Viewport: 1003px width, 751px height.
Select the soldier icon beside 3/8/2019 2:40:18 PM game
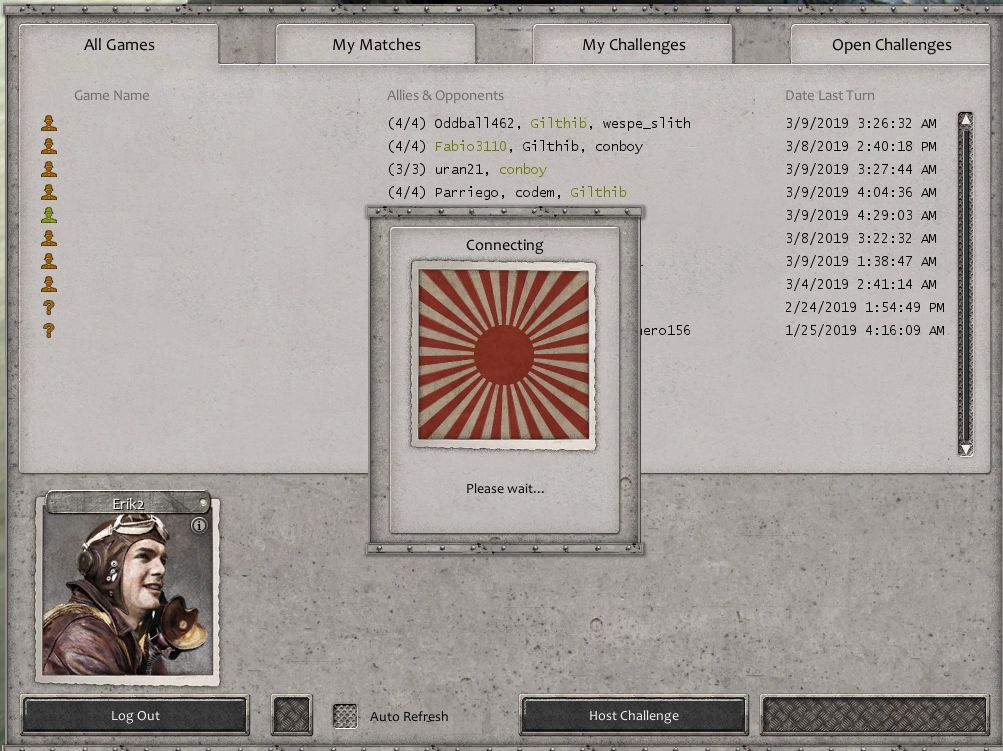coord(49,146)
